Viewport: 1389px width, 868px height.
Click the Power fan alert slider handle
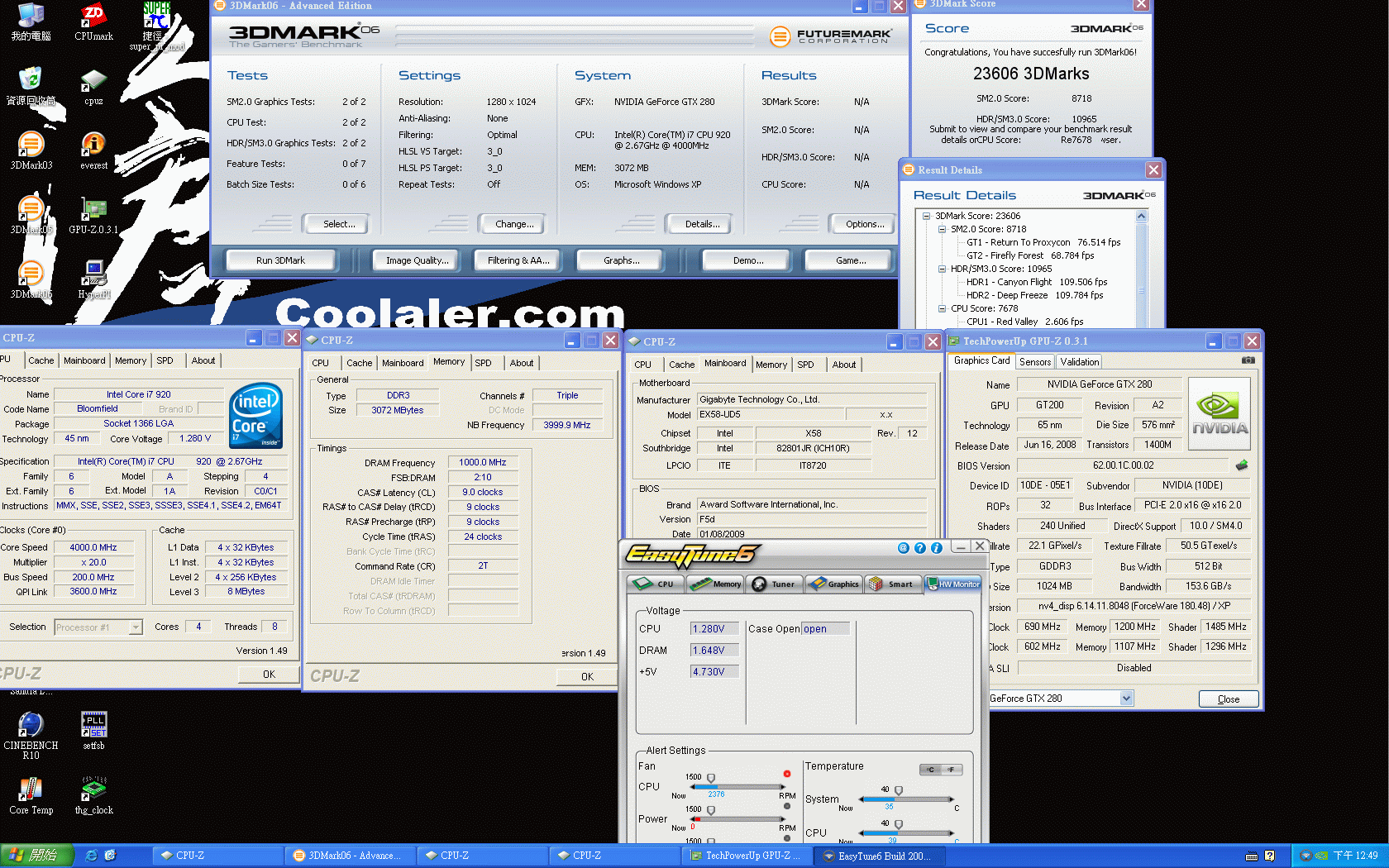pos(711,810)
